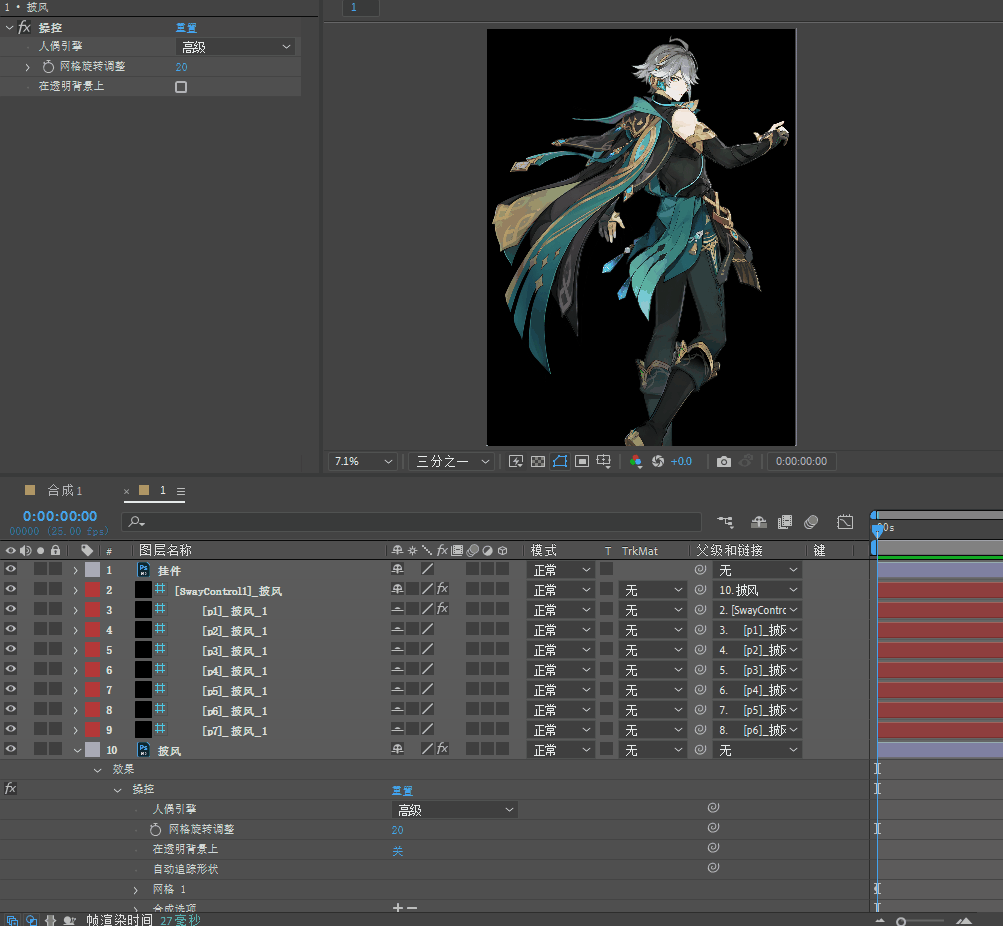Click the composition mini-flowchart icon

coord(725,522)
